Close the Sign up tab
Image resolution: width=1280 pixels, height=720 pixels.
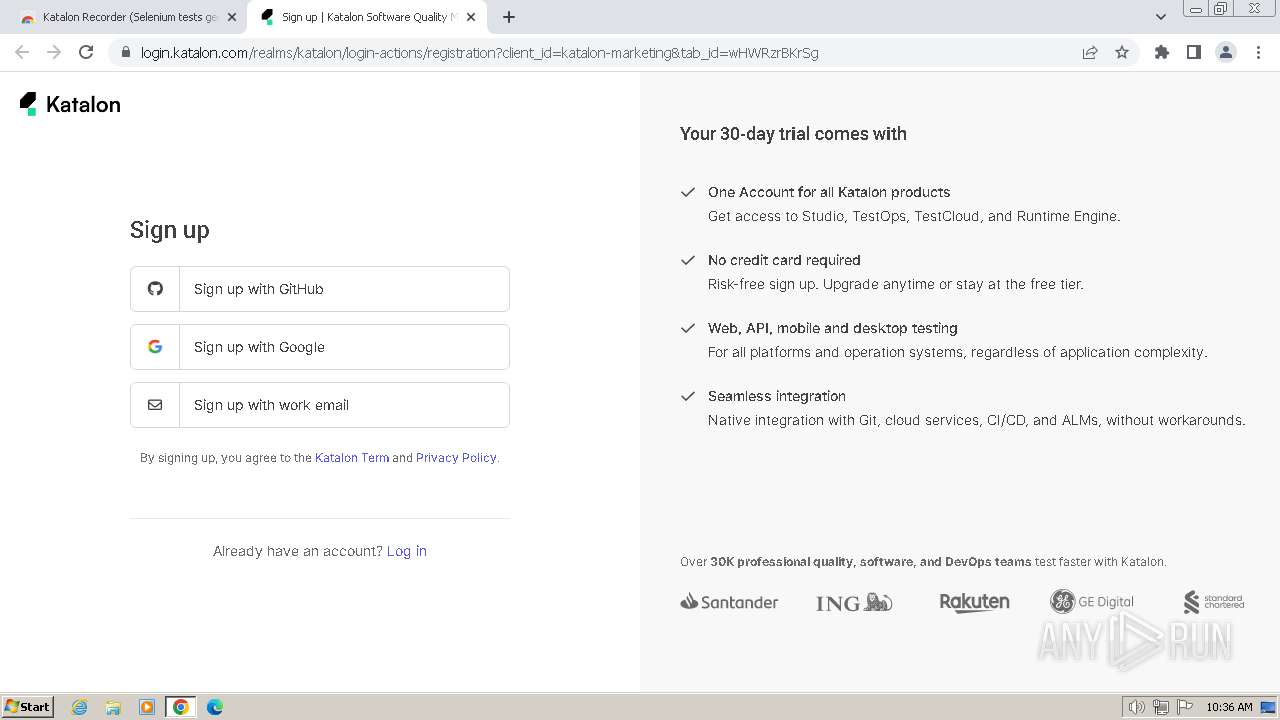[x=471, y=17]
